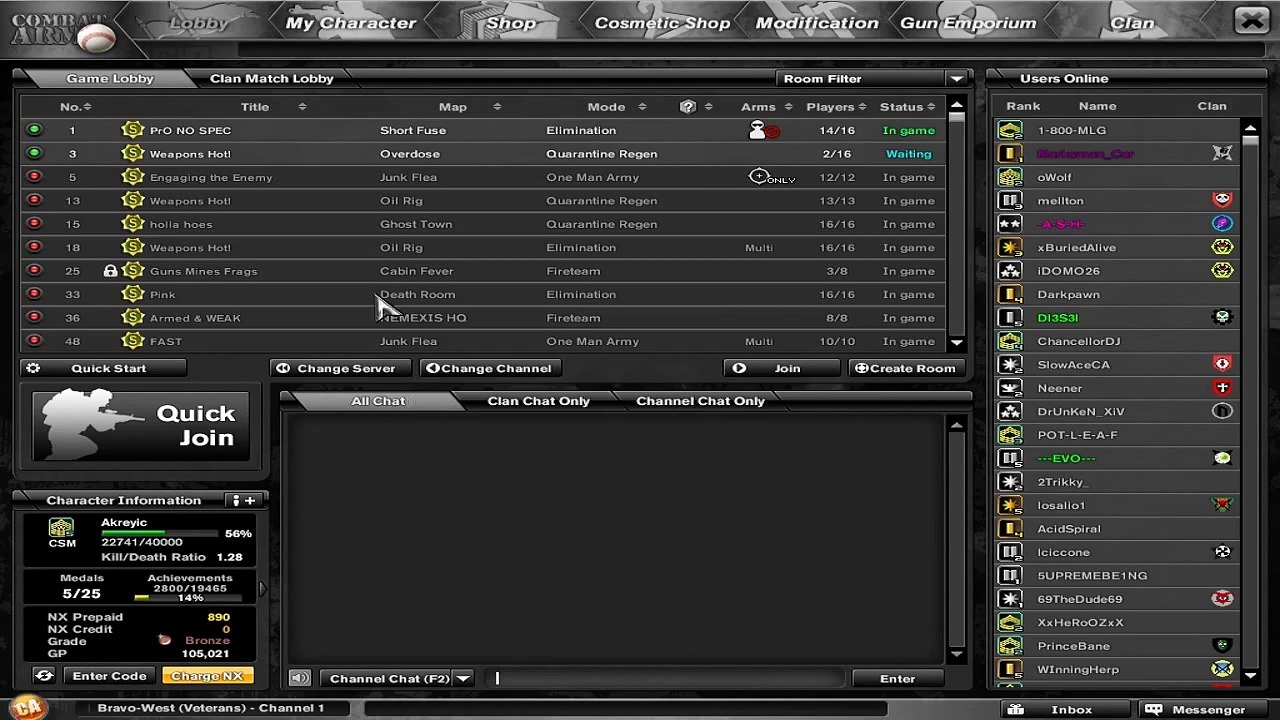Click the clan emblem beside SlowAceCA
Image resolution: width=1280 pixels, height=720 pixels.
pyautogui.click(x=1222, y=364)
